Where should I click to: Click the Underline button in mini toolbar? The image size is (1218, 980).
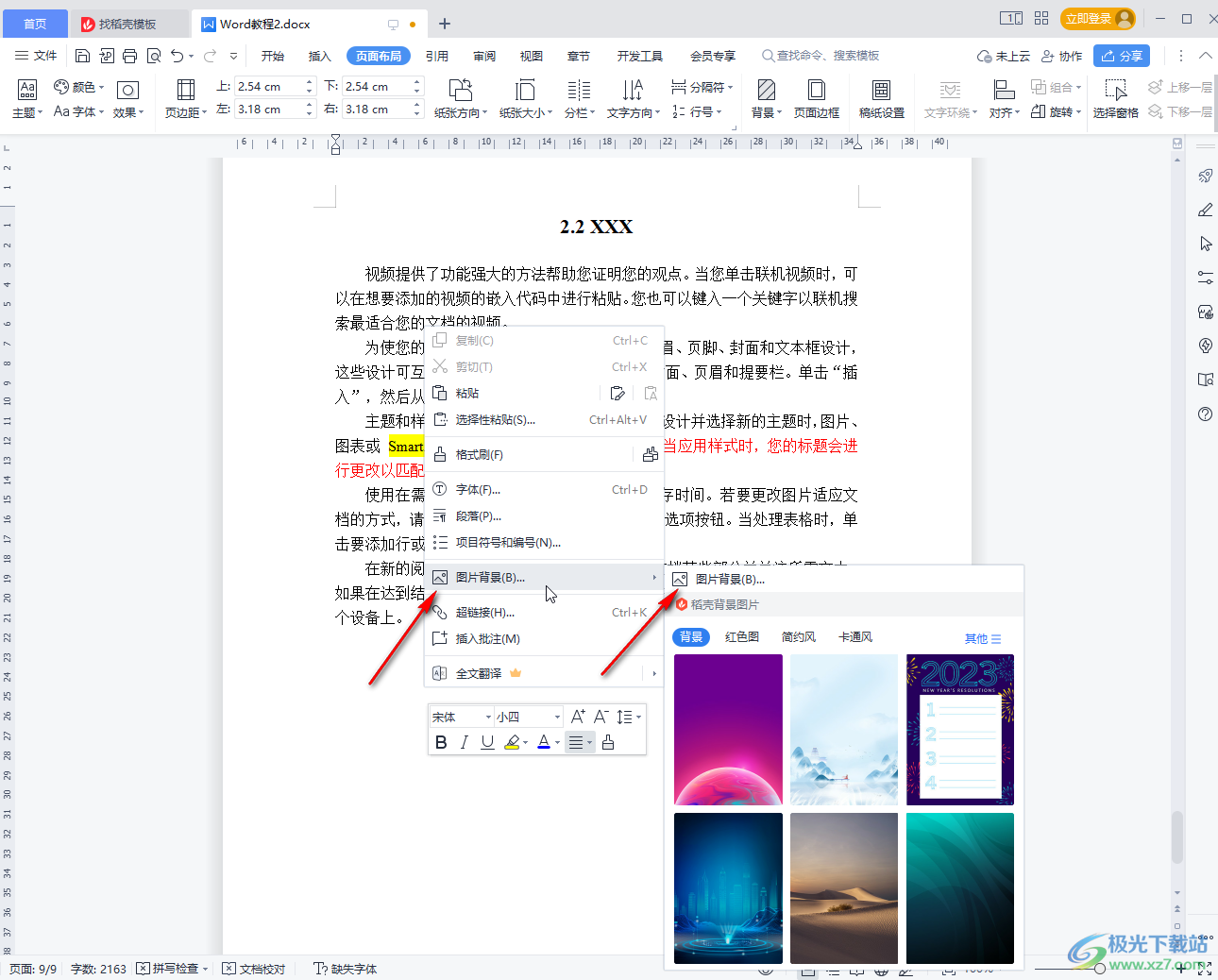tap(487, 742)
